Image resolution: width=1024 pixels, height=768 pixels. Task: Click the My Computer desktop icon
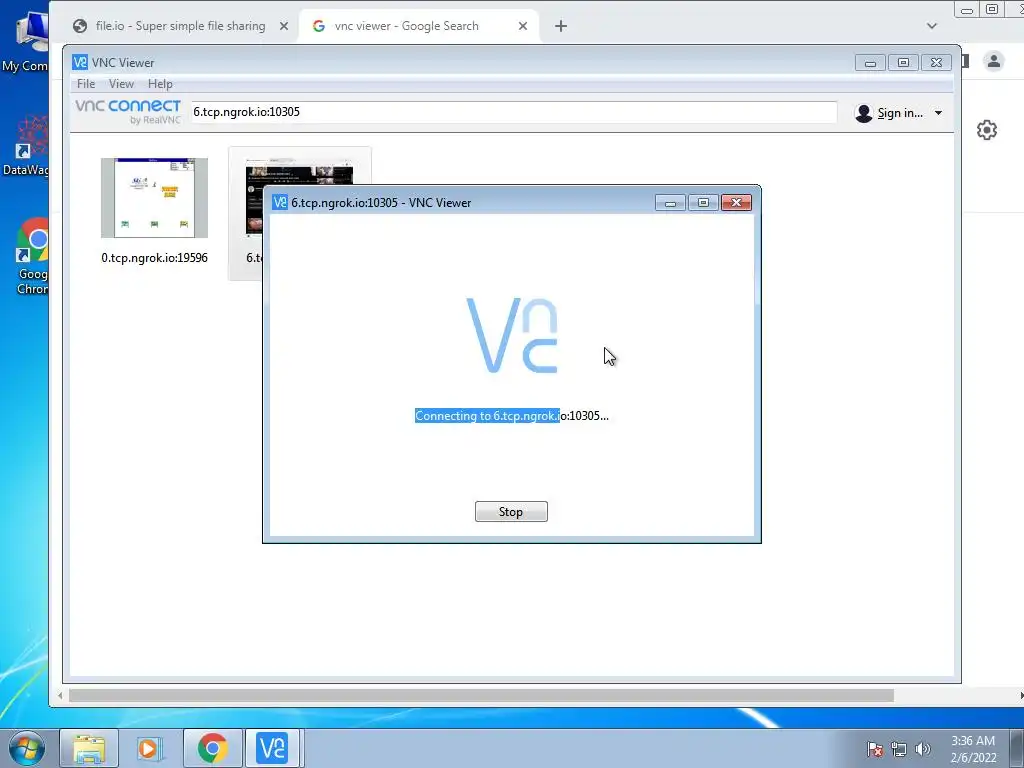tap(25, 41)
